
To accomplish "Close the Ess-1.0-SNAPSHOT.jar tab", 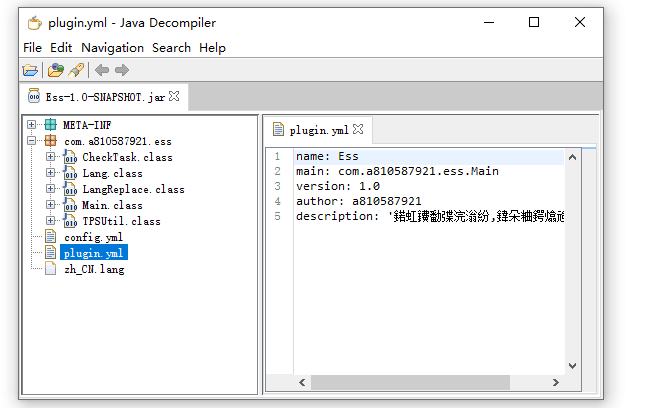I will (x=174, y=96).
